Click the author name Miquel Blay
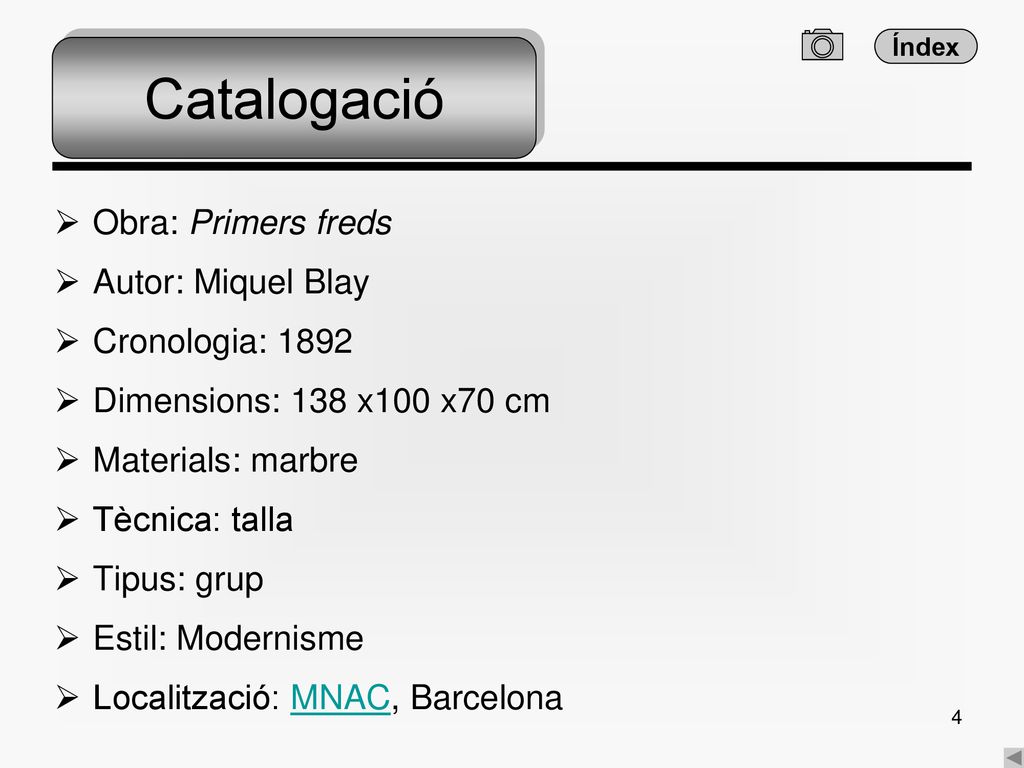Image resolution: width=1024 pixels, height=768 pixels. (281, 283)
